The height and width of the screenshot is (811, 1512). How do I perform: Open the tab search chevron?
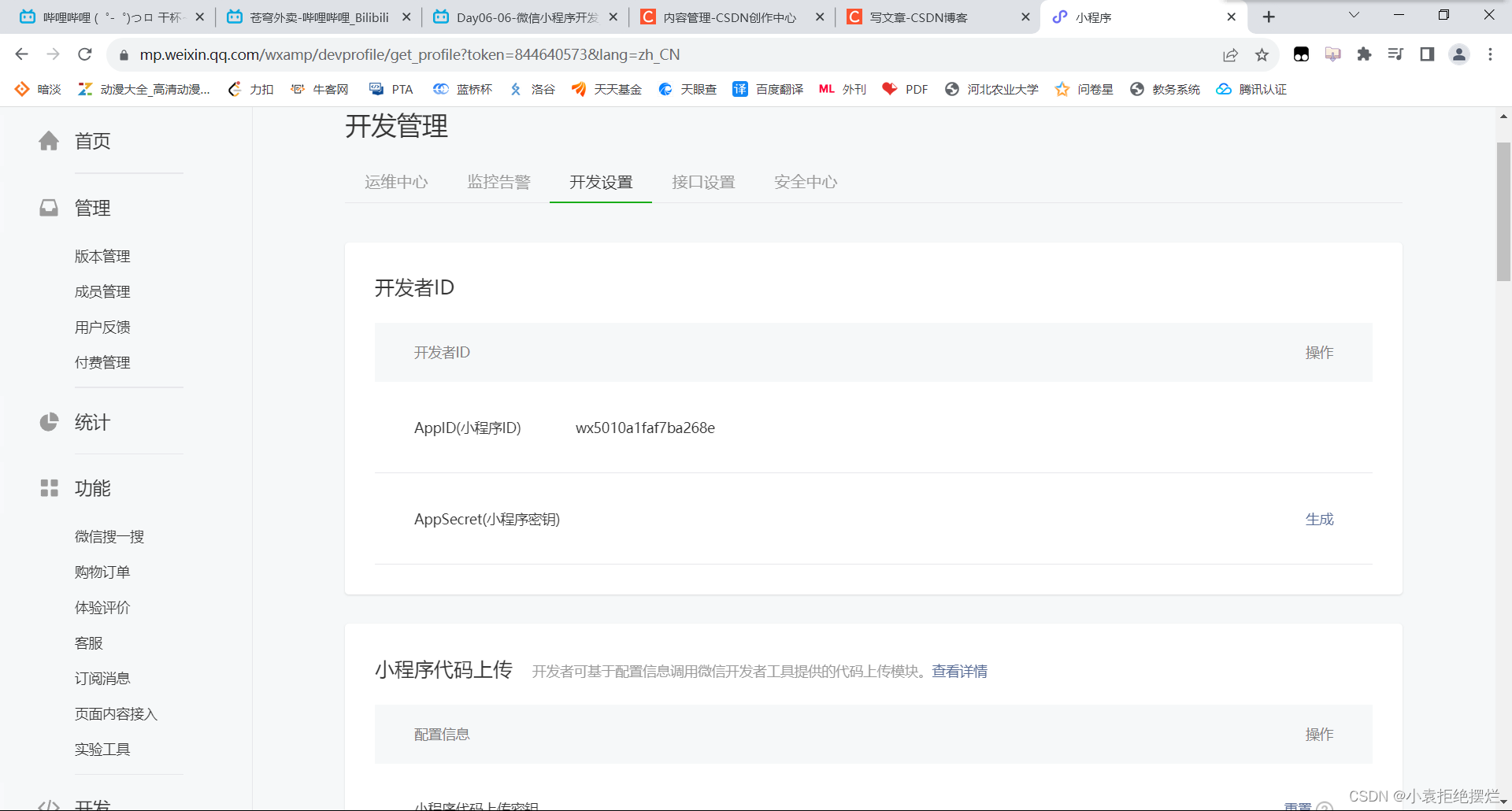click(x=1354, y=15)
